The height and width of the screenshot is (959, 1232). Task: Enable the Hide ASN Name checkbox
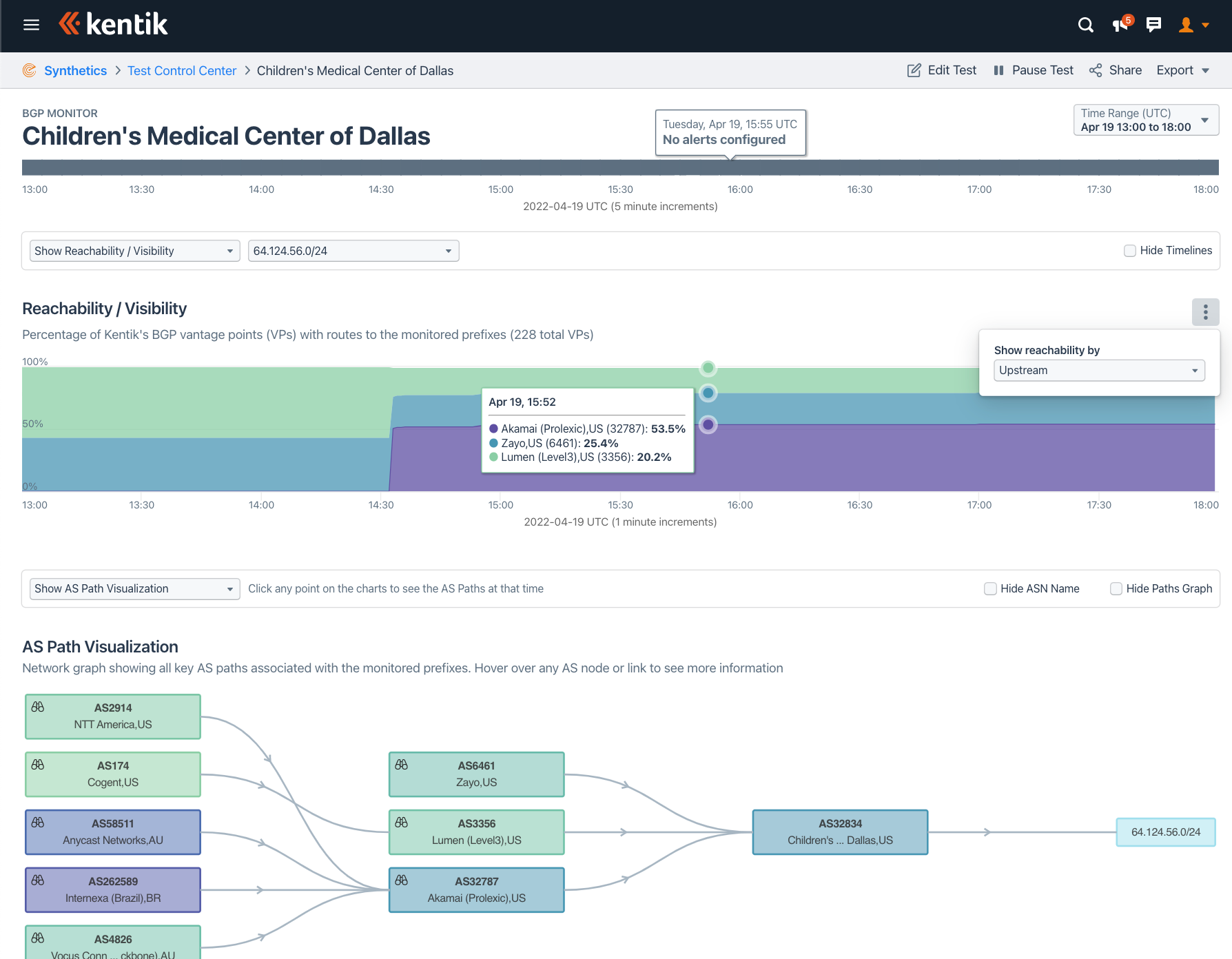tap(990, 588)
